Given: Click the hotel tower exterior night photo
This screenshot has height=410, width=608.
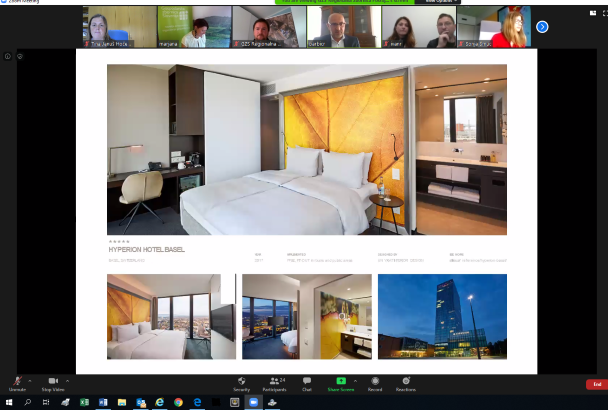Looking at the screenshot, I should point(442,317).
